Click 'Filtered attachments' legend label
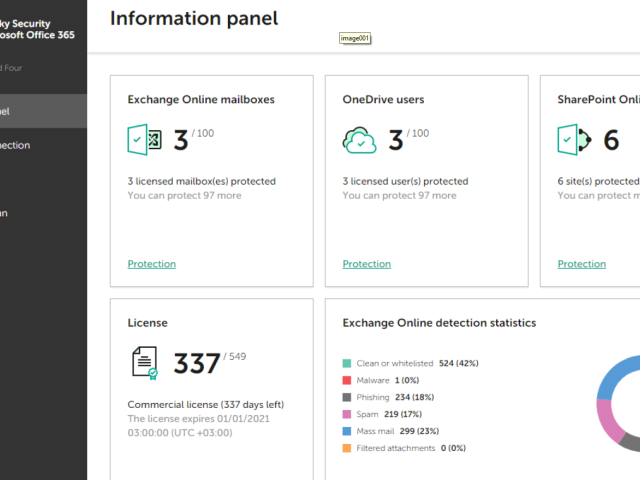This screenshot has width=640, height=480. click(x=396, y=448)
